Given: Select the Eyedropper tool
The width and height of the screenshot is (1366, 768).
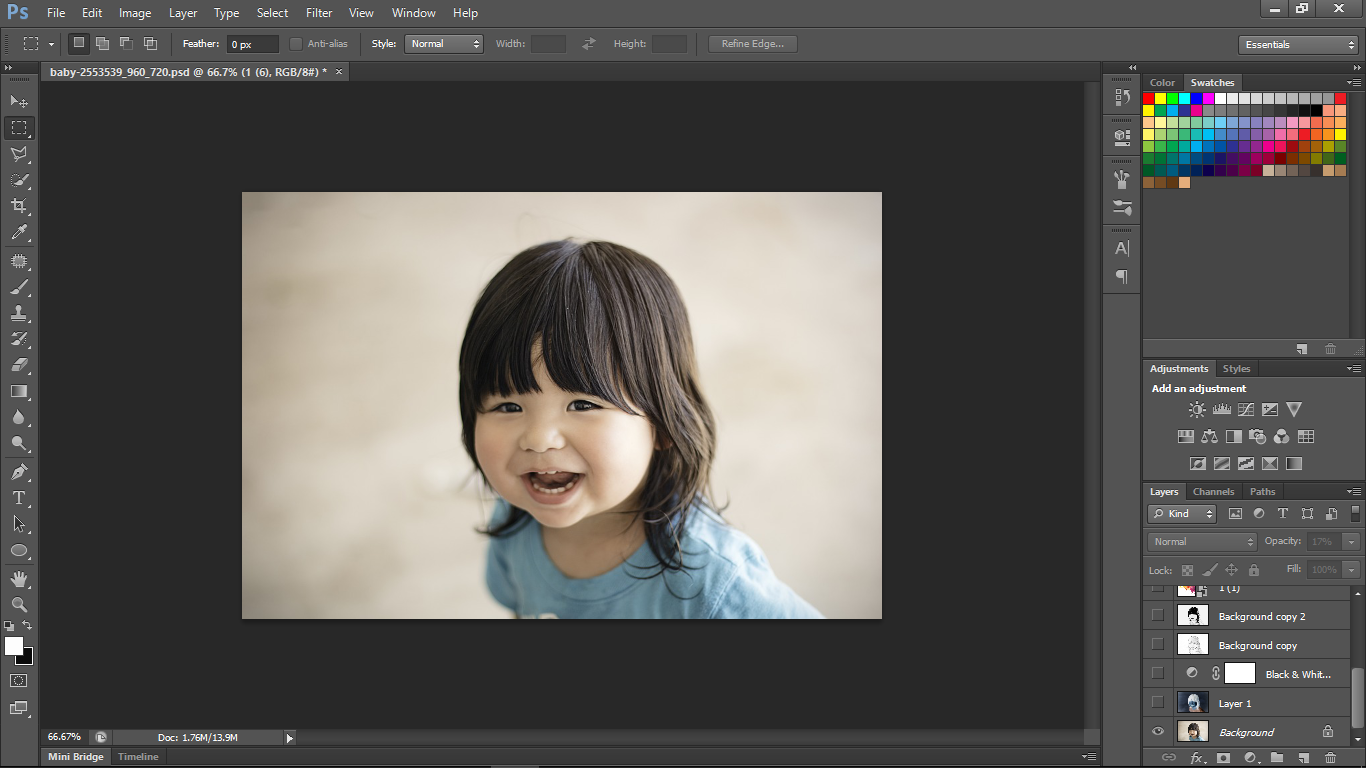Looking at the screenshot, I should pos(19,232).
